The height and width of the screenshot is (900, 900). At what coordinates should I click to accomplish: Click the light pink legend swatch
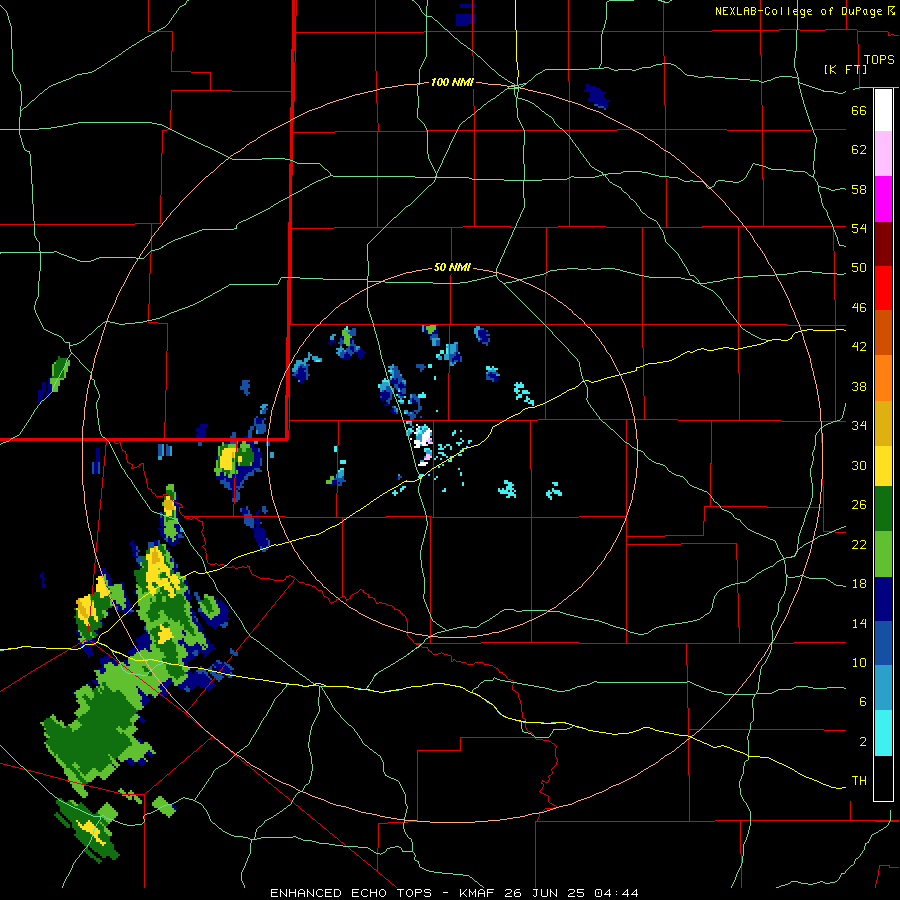tap(883, 154)
